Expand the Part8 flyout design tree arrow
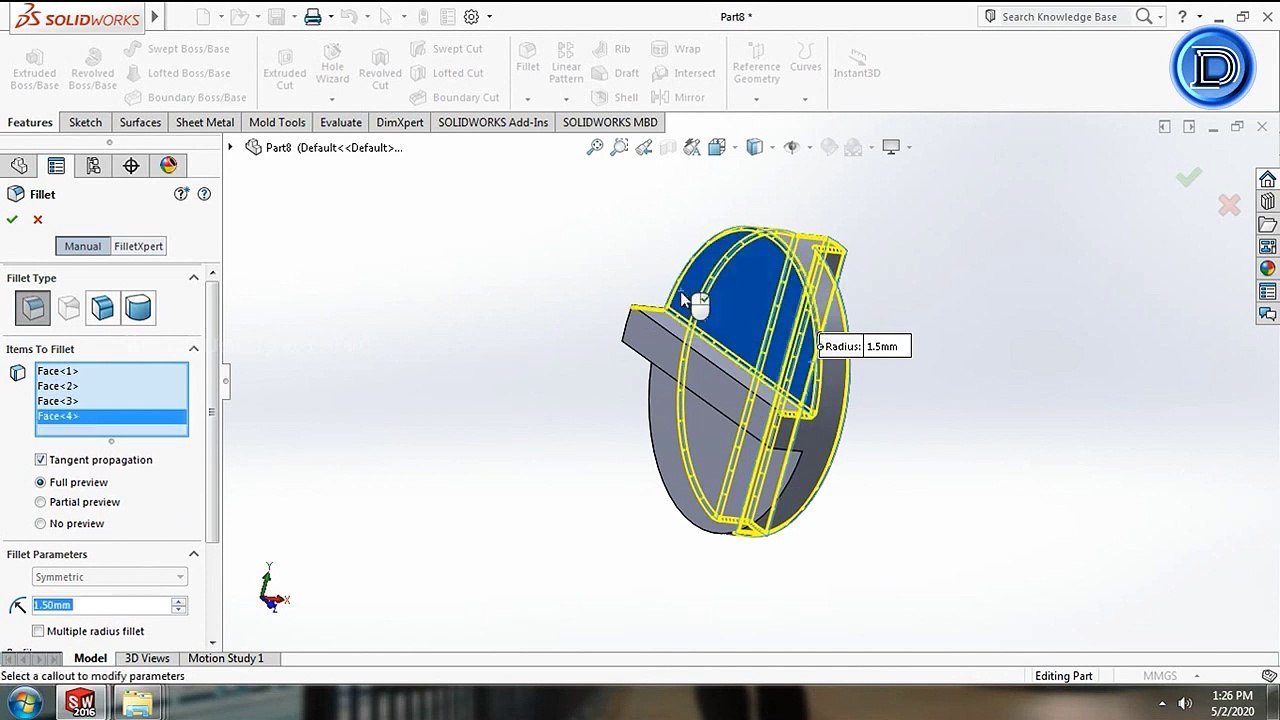Screen dimensions: 1280x720 click(230, 147)
